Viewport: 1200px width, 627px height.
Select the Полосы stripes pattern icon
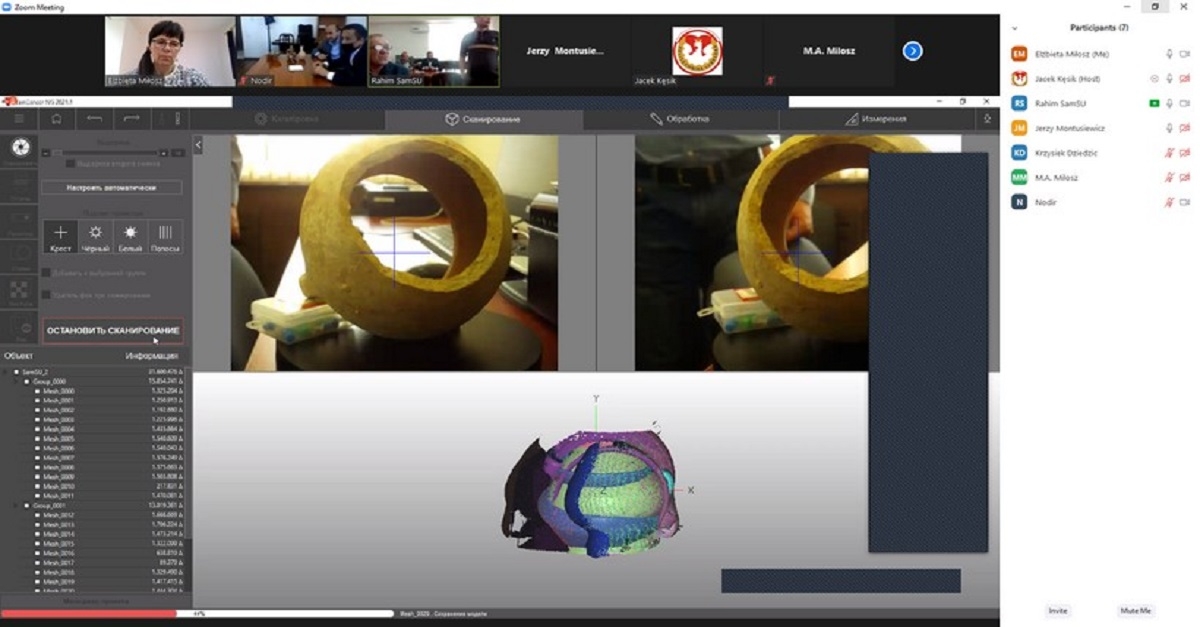tap(165, 236)
